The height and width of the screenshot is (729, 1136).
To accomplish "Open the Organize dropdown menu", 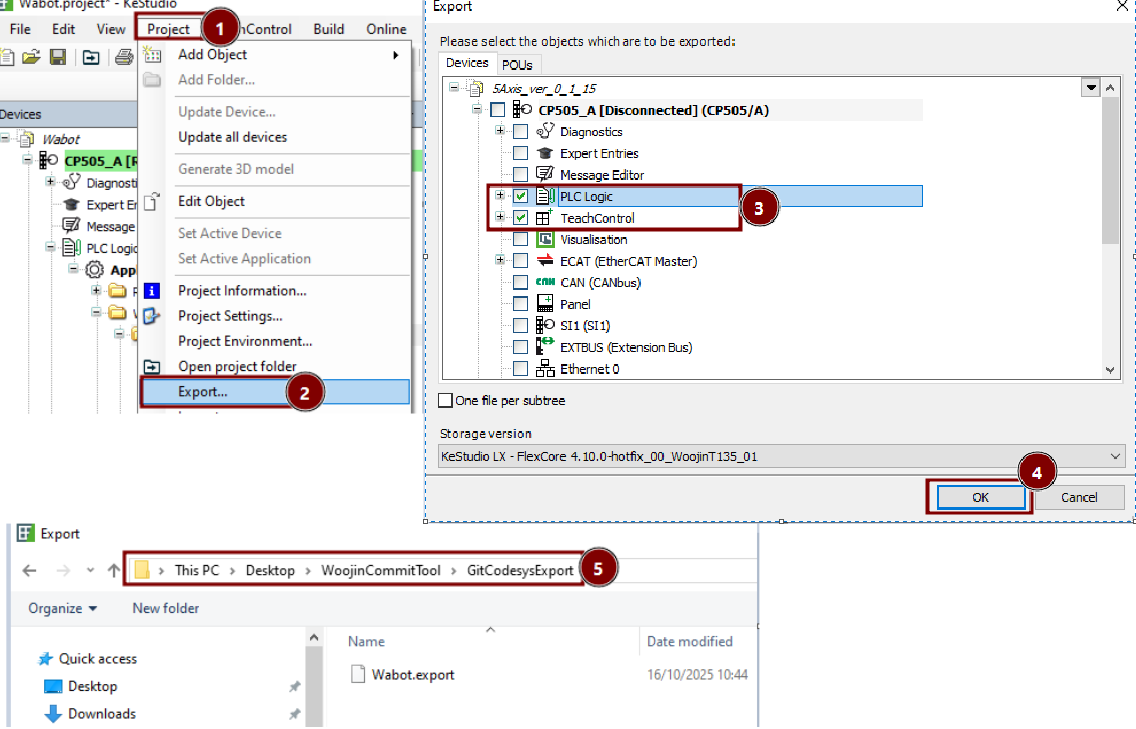I will [63, 608].
